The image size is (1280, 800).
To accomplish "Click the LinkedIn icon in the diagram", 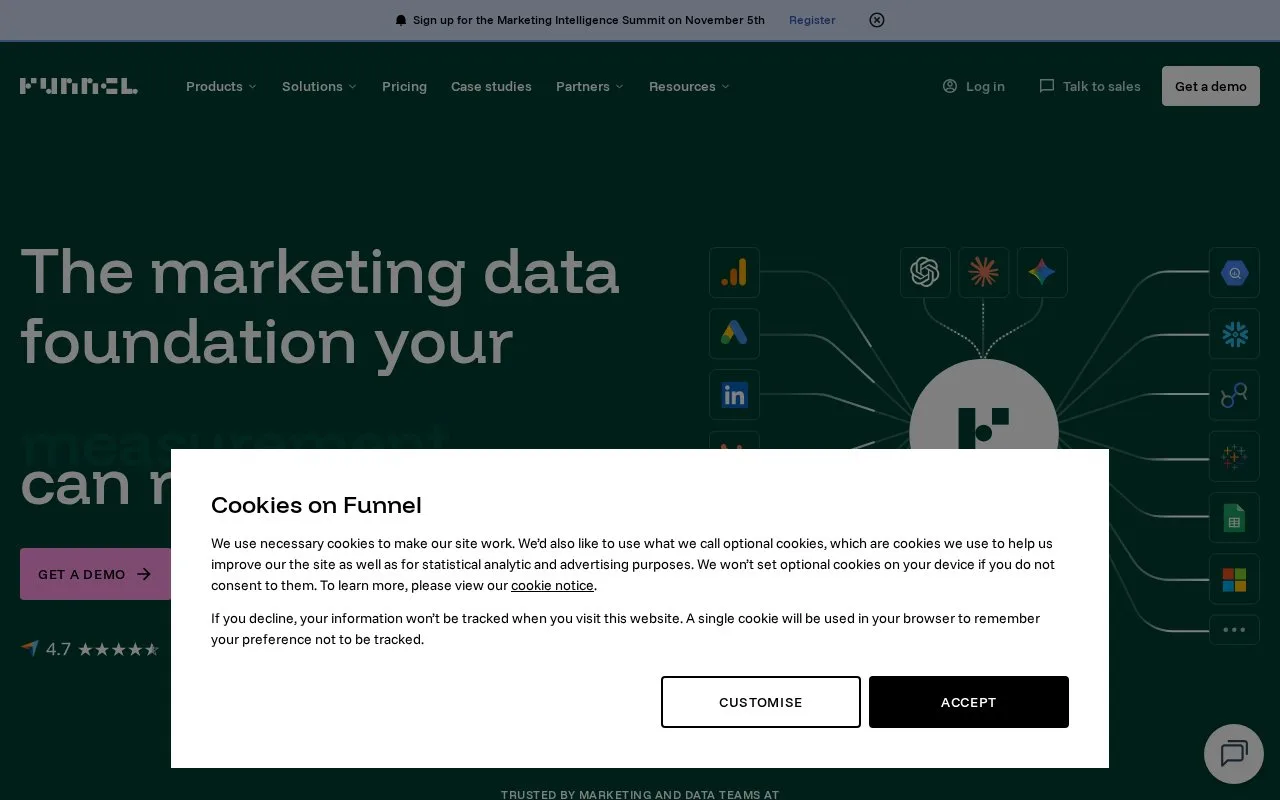I will point(734,395).
